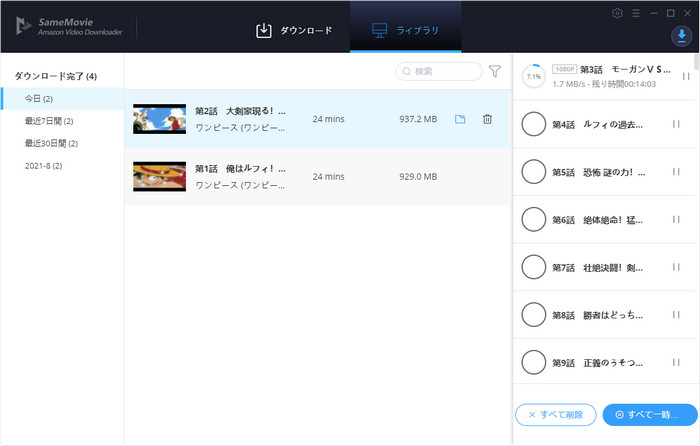Switch to the ライブラリ tab
Image resolution: width=700 pixels, height=446 pixels.
pyautogui.click(x=405, y=28)
